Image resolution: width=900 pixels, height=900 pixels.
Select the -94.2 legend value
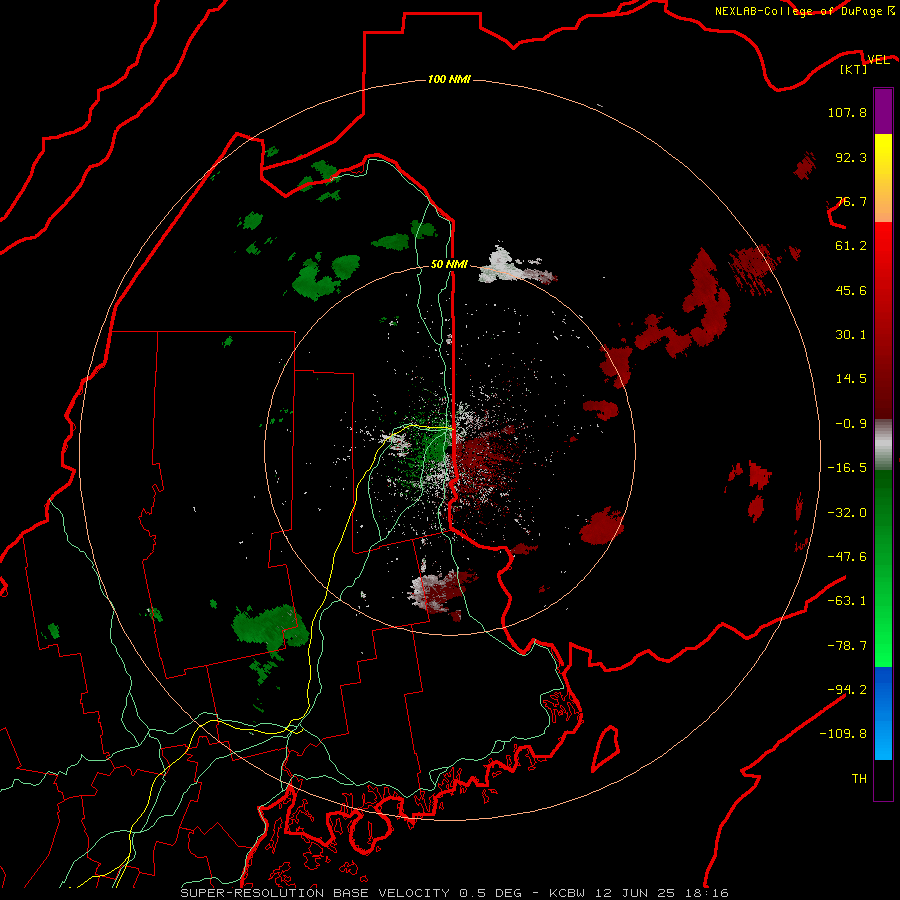tap(847, 689)
